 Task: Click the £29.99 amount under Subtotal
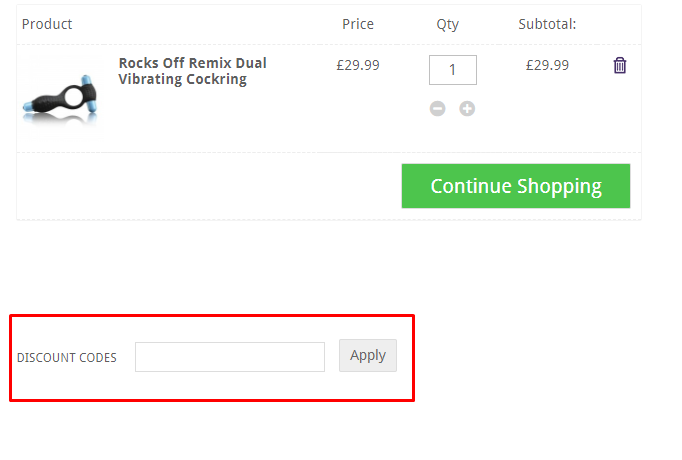click(547, 65)
